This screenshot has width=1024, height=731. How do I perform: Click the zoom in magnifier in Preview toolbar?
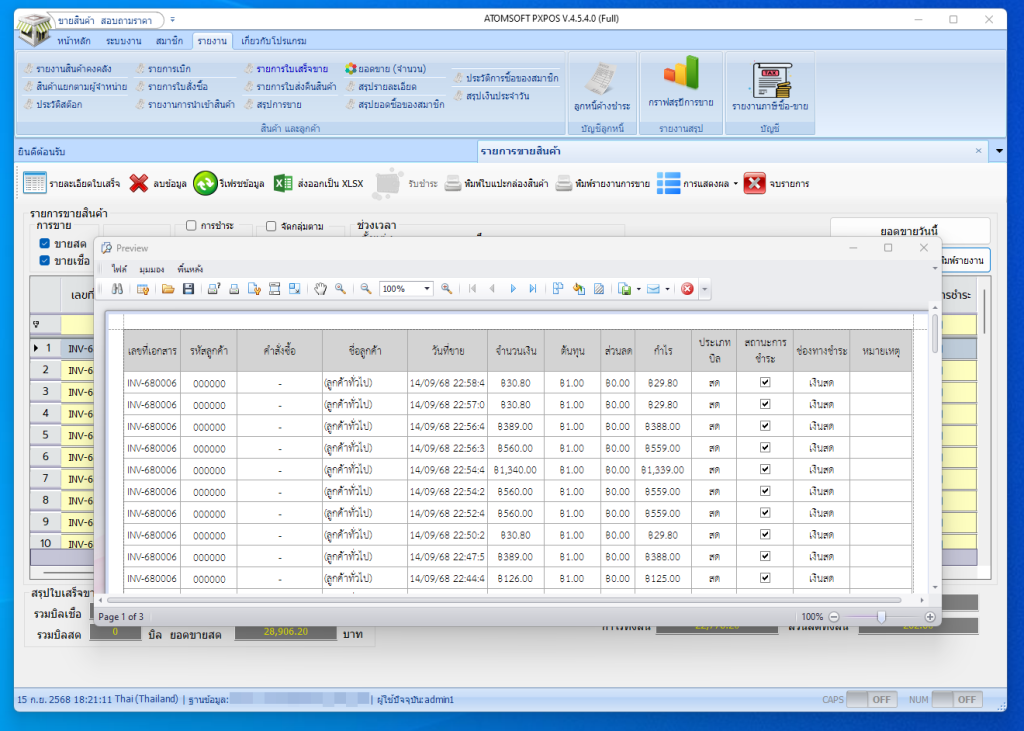tap(447, 289)
